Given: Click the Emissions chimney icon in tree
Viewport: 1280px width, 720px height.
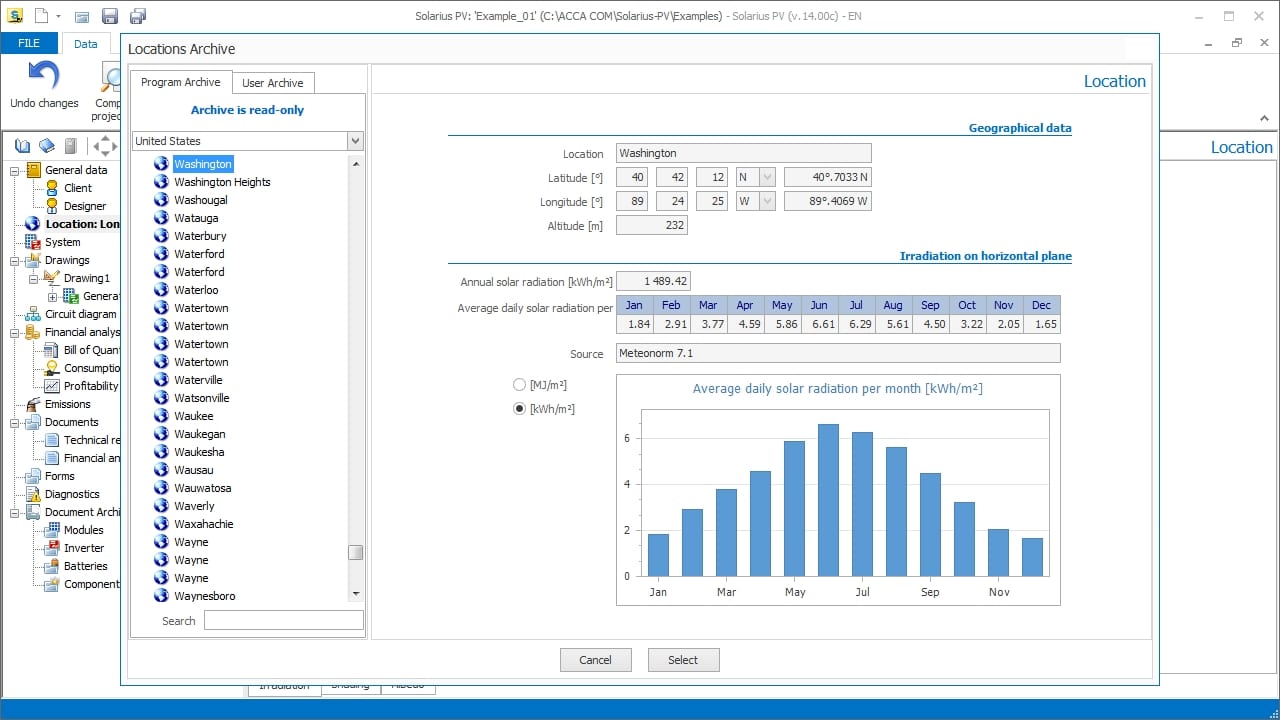Looking at the screenshot, I should 33,404.
